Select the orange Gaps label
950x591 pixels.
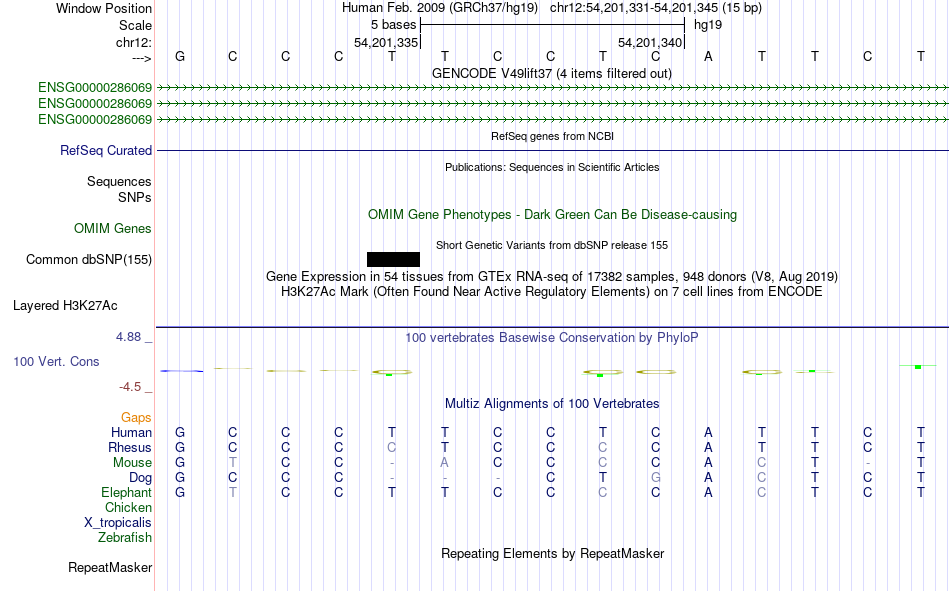point(136,417)
